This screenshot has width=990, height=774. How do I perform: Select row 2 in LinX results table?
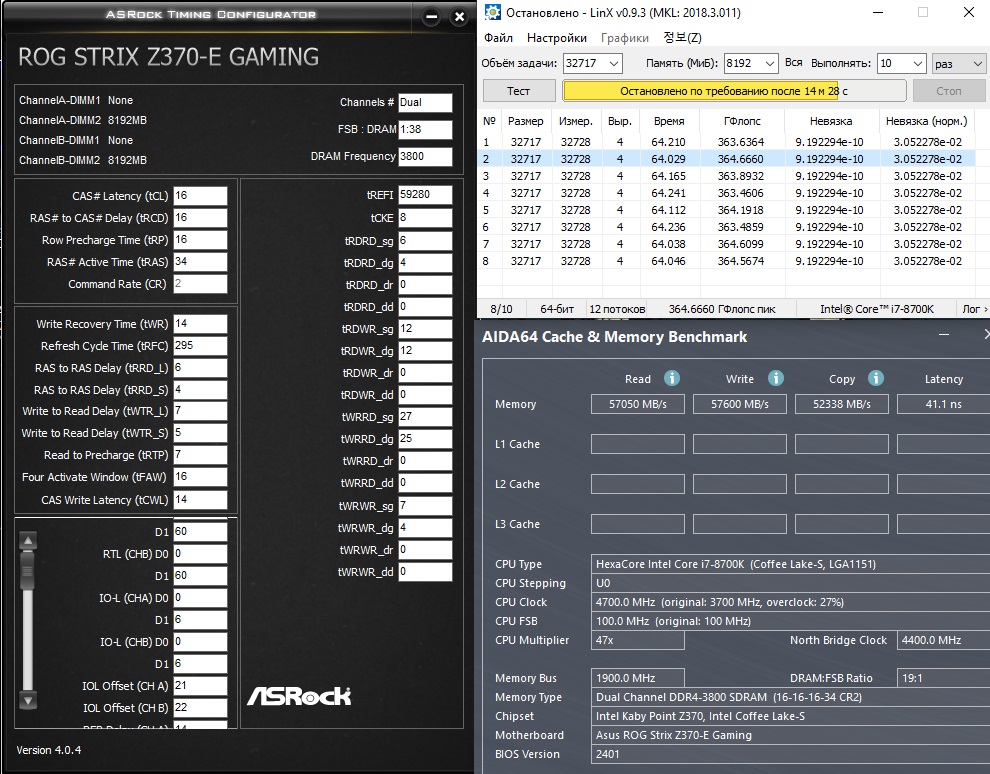727,159
